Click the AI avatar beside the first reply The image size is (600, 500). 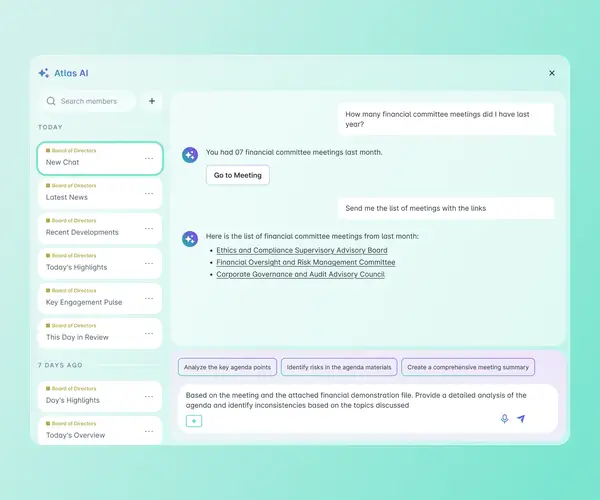(x=190, y=155)
